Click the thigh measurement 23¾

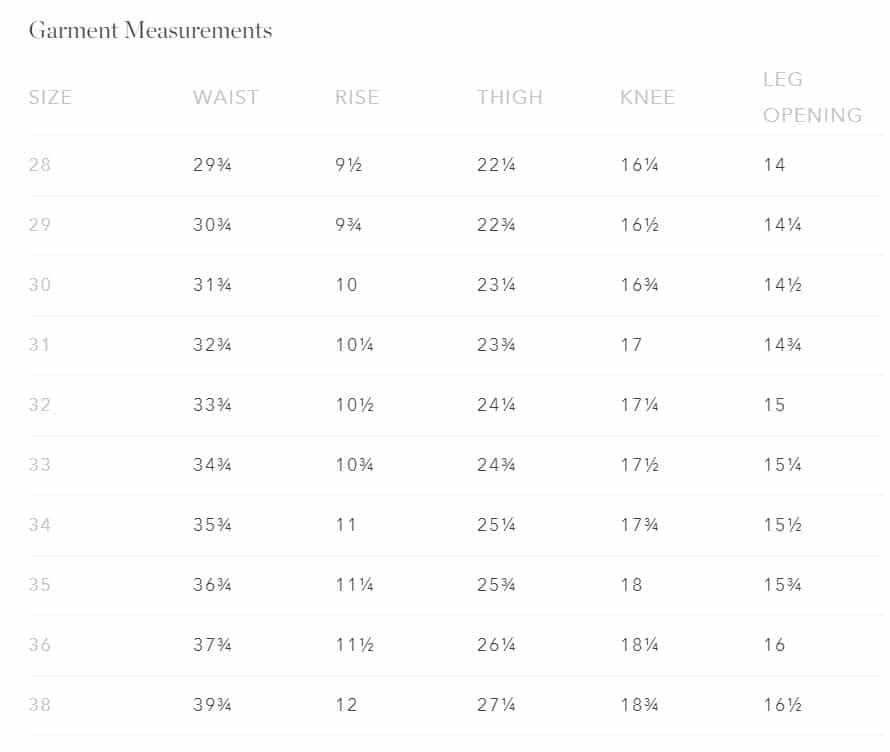click(496, 345)
